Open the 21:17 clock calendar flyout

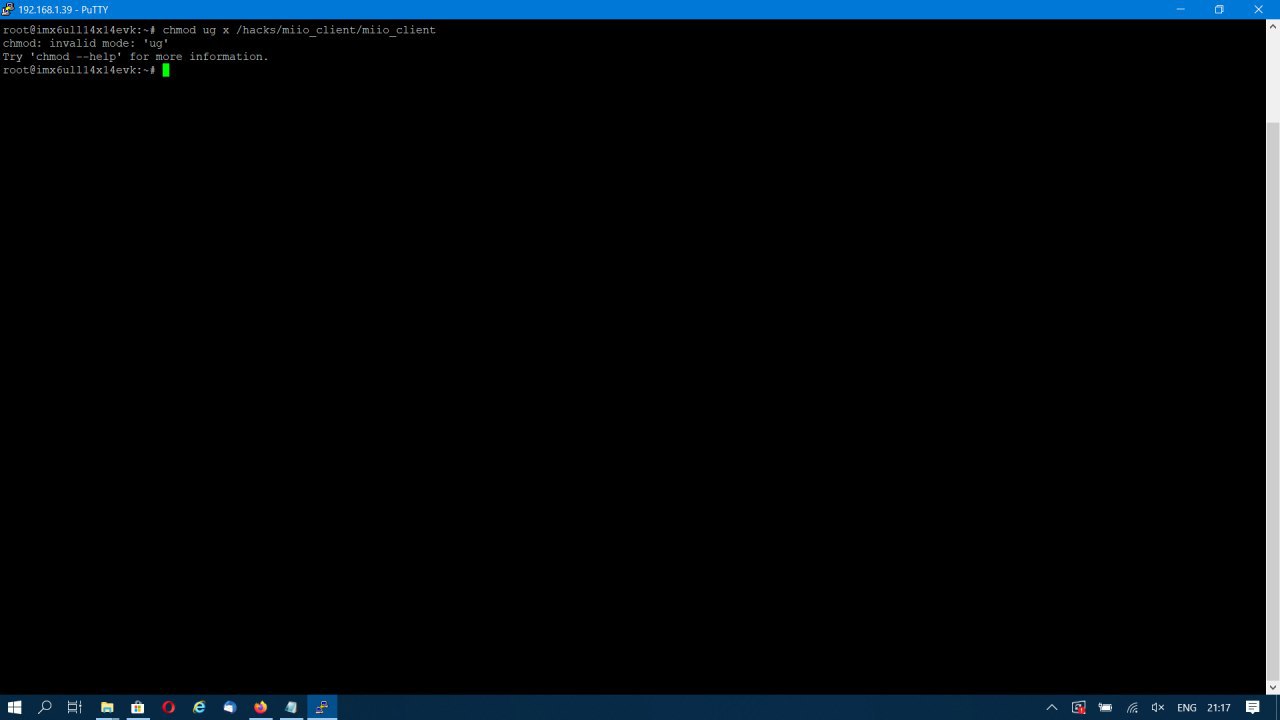(x=1219, y=708)
